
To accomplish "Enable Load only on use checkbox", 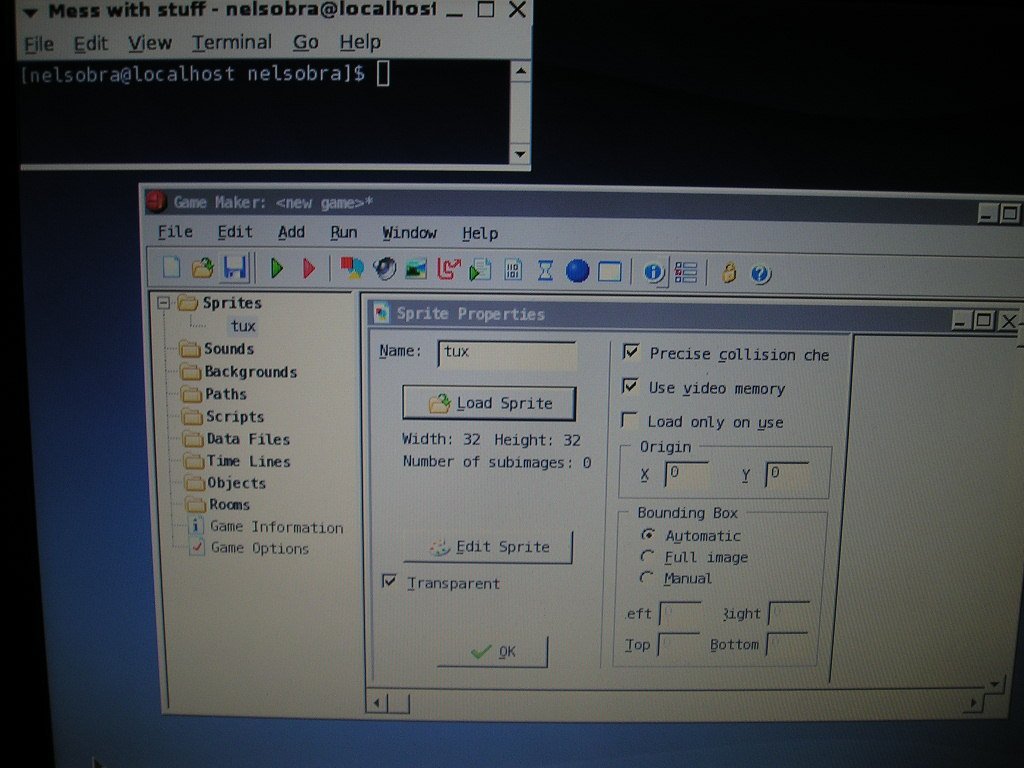I will click(x=629, y=420).
